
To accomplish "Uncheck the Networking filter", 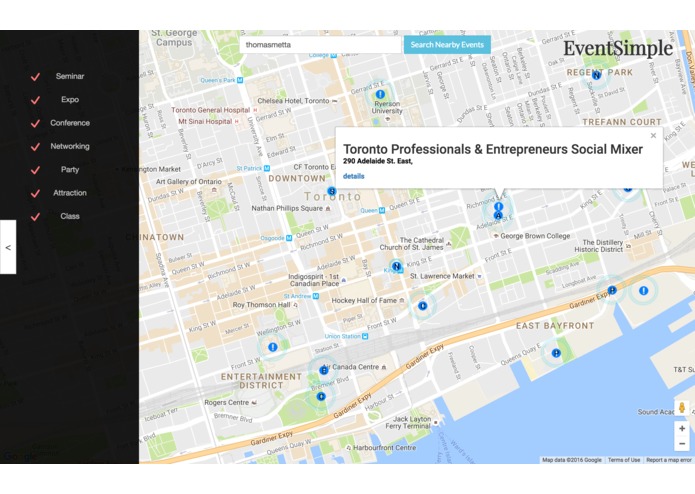I will click(35, 147).
